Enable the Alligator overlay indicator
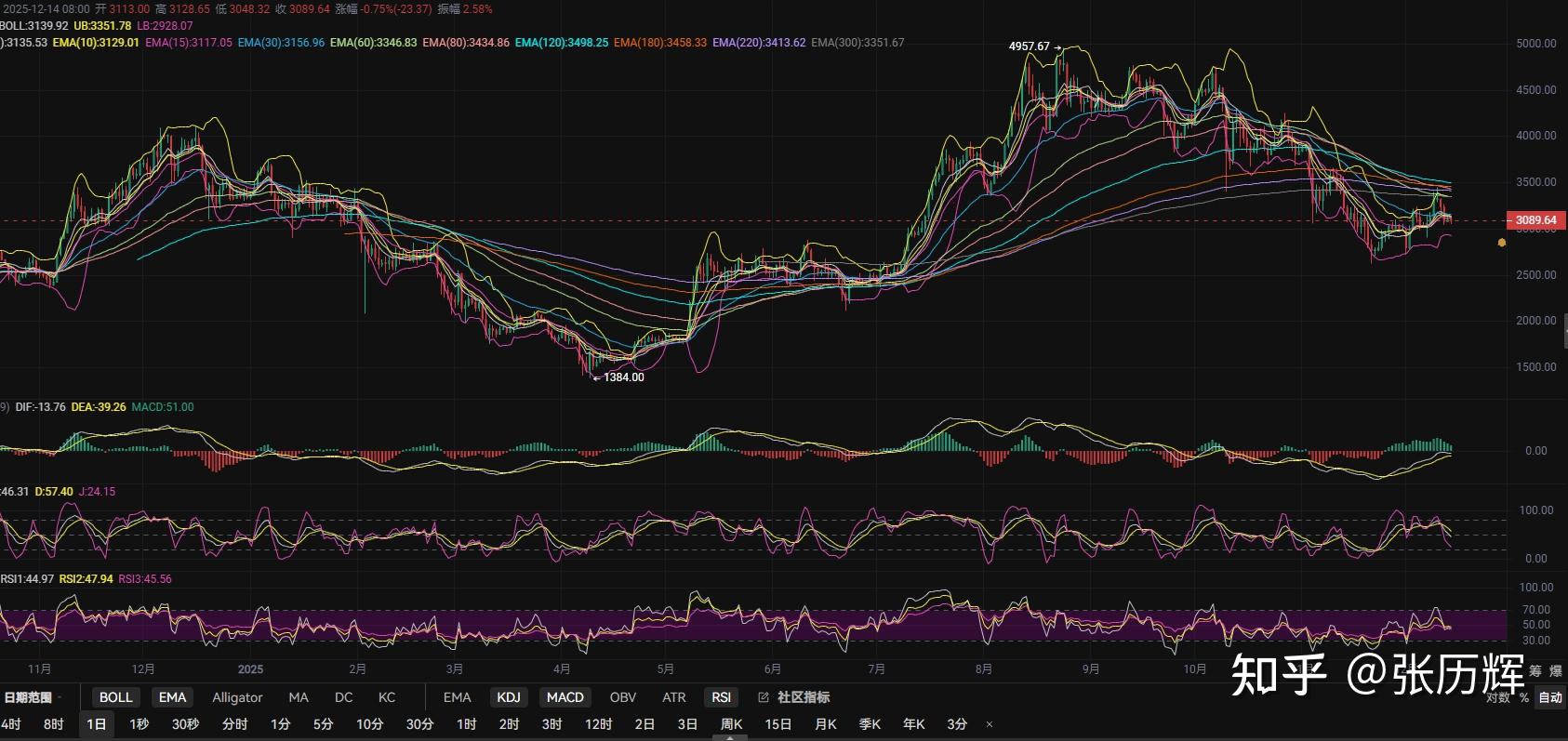The image size is (1568, 741). coord(237,697)
